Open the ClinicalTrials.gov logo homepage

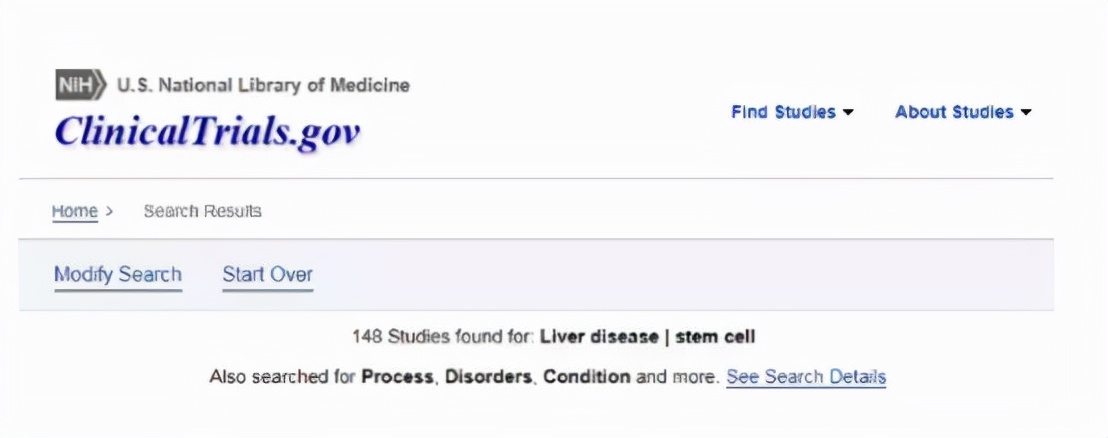tap(207, 131)
